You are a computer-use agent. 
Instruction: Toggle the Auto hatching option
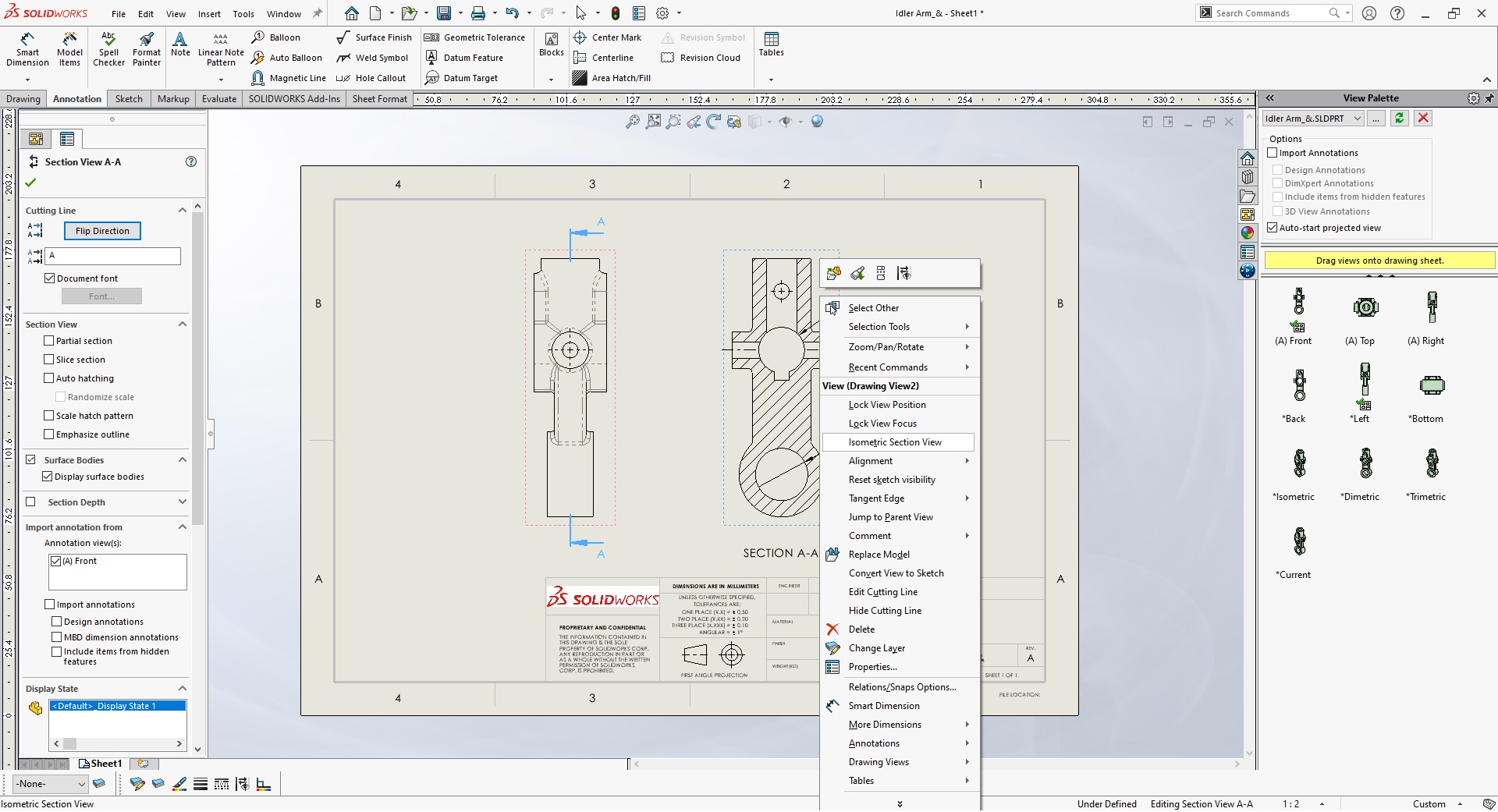point(49,378)
